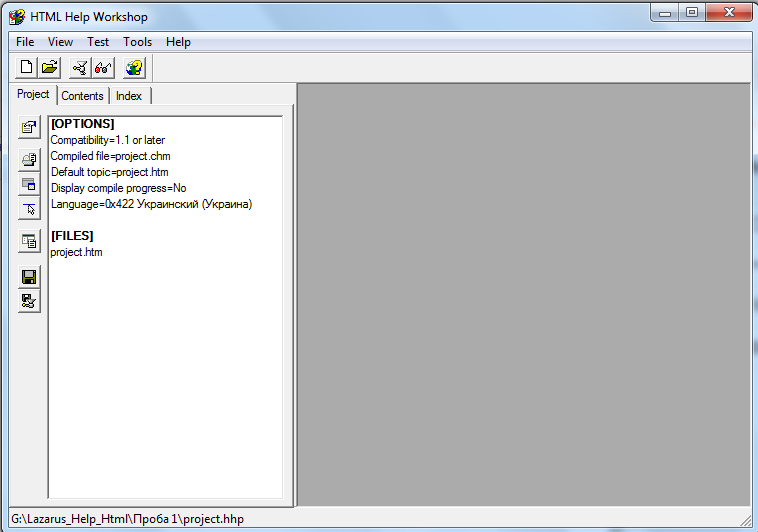Click the status bar path project.hhp
This screenshot has width=758, height=532.
(128, 519)
